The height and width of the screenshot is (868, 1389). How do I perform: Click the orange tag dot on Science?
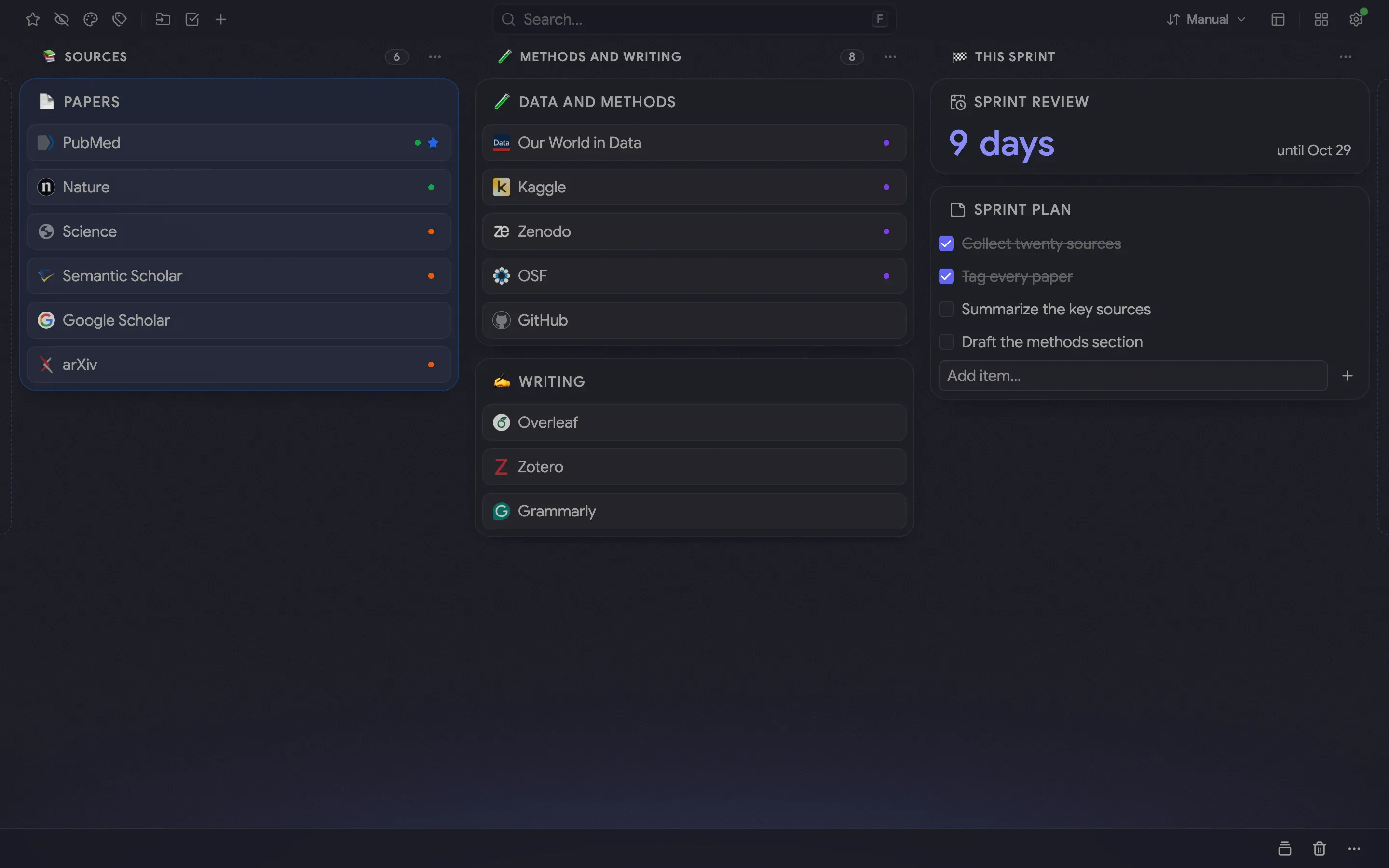pyautogui.click(x=431, y=231)
